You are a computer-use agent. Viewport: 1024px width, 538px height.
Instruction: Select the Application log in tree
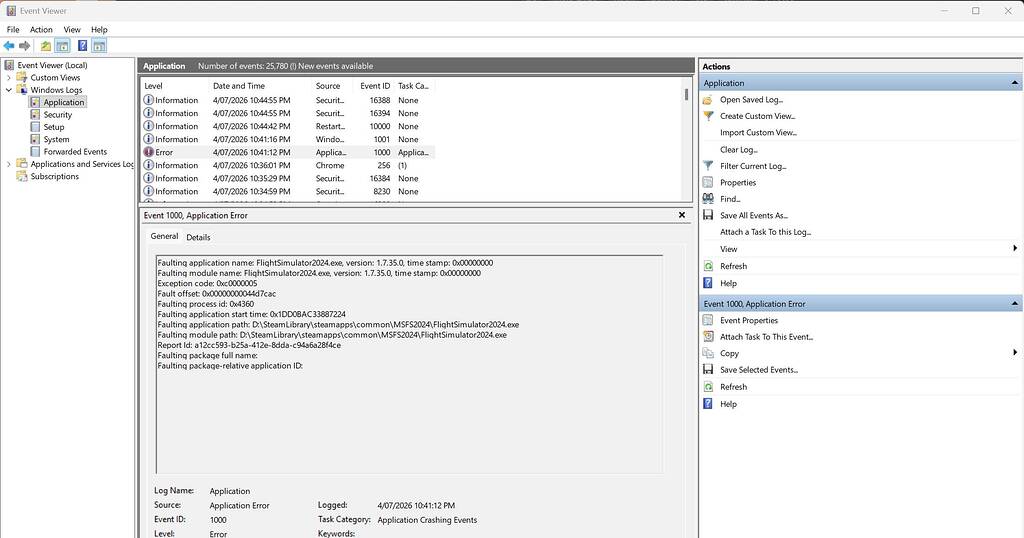(63, 103)
